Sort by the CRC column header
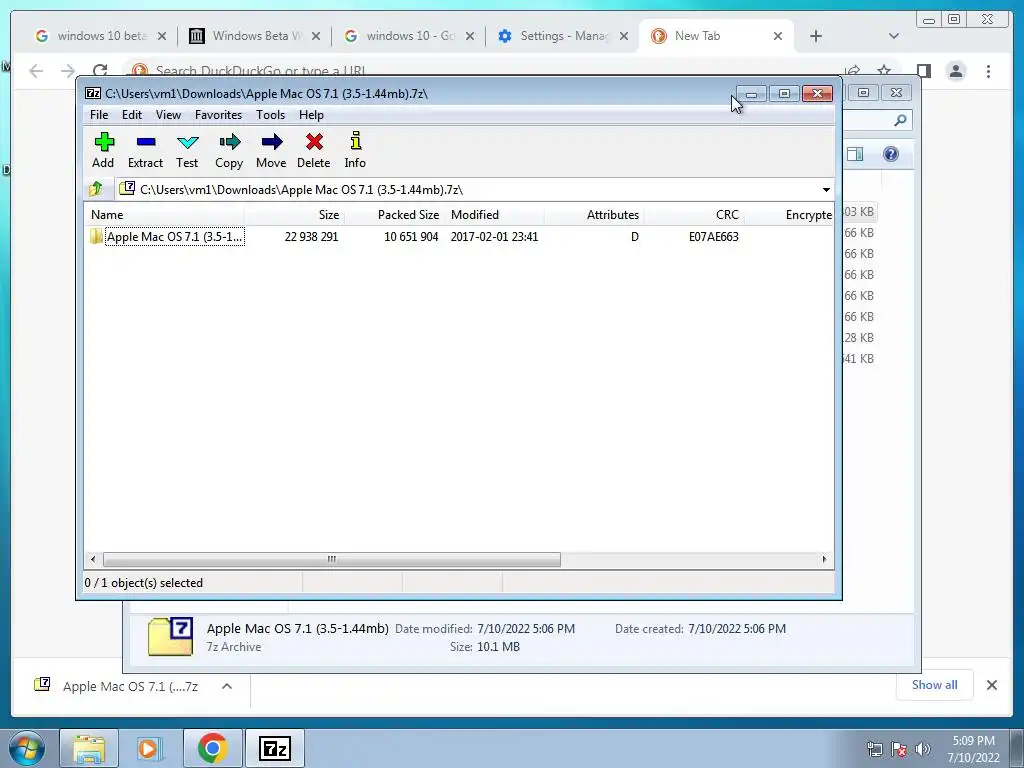The height and width of the screenshot is (768, 1024). (694, 215)
